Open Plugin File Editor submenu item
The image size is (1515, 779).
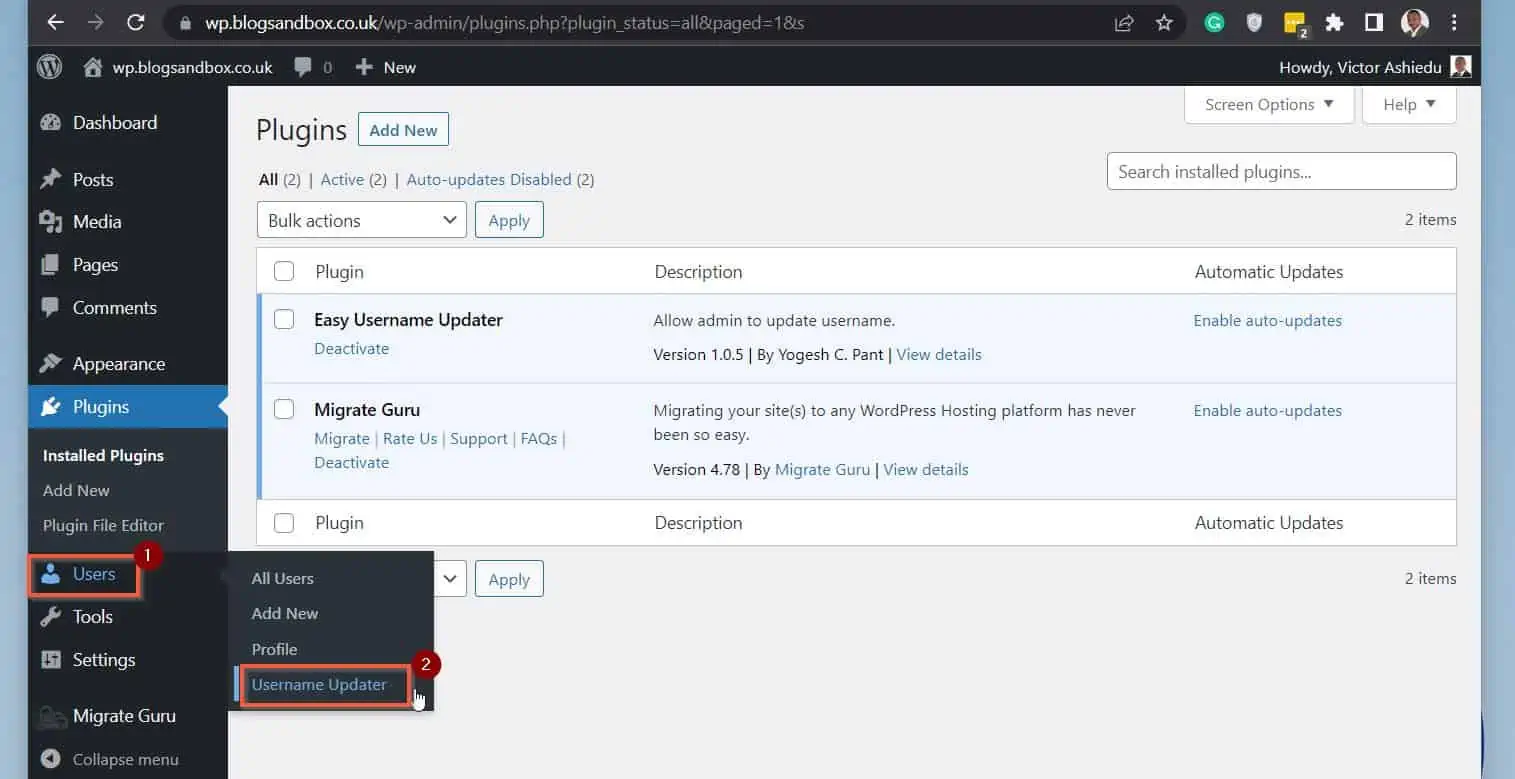[103, 525]
